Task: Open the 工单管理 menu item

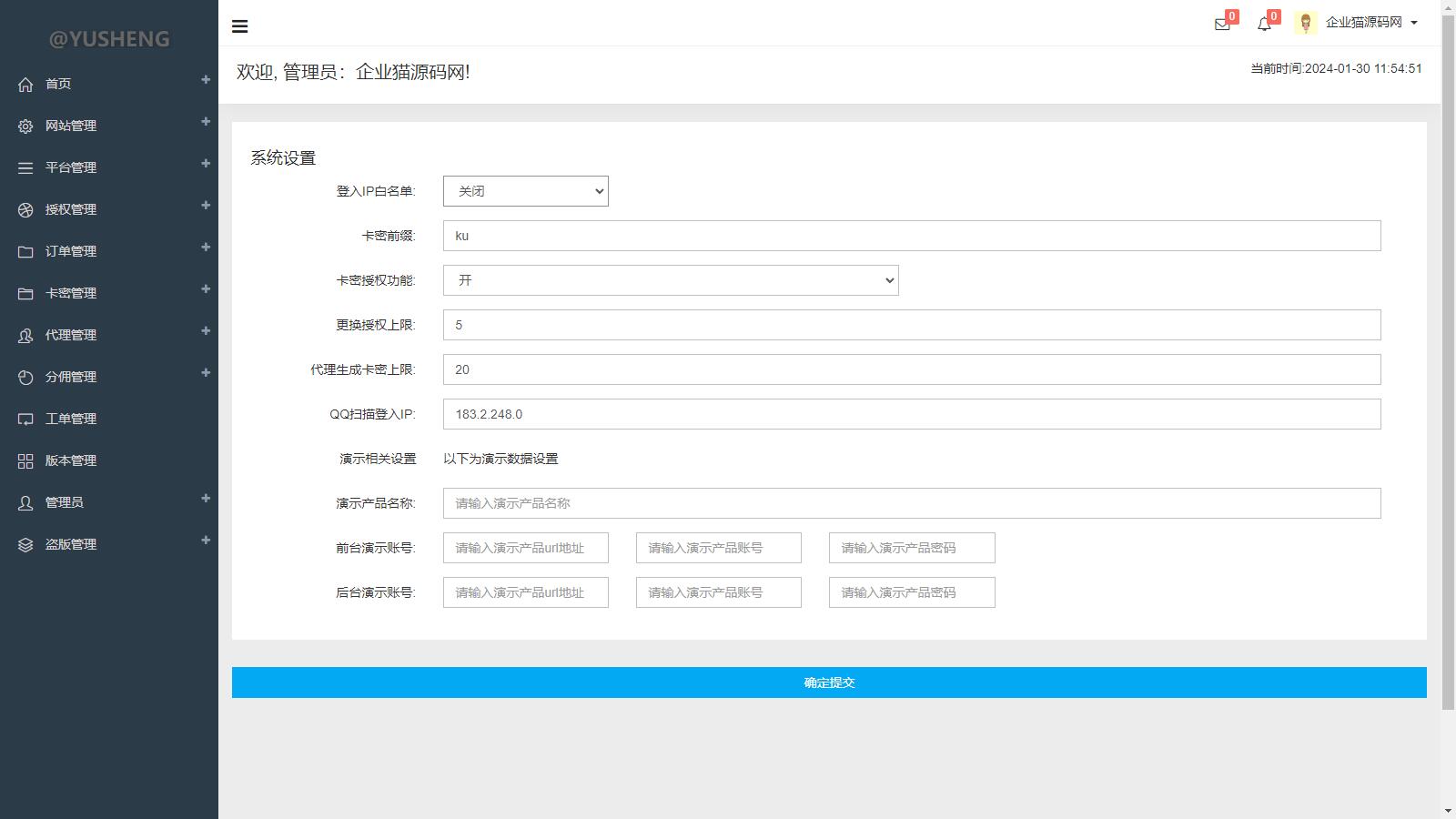Action: [71, 419]
